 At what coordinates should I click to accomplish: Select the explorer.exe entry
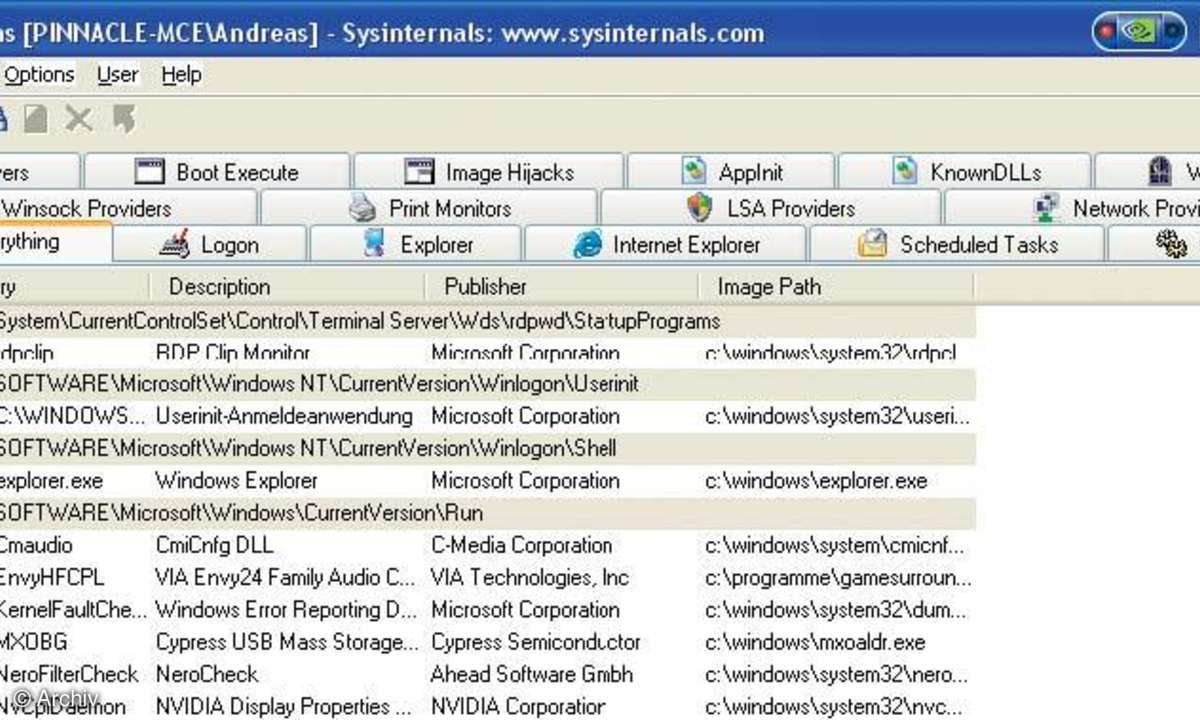[x=51, y=481]
